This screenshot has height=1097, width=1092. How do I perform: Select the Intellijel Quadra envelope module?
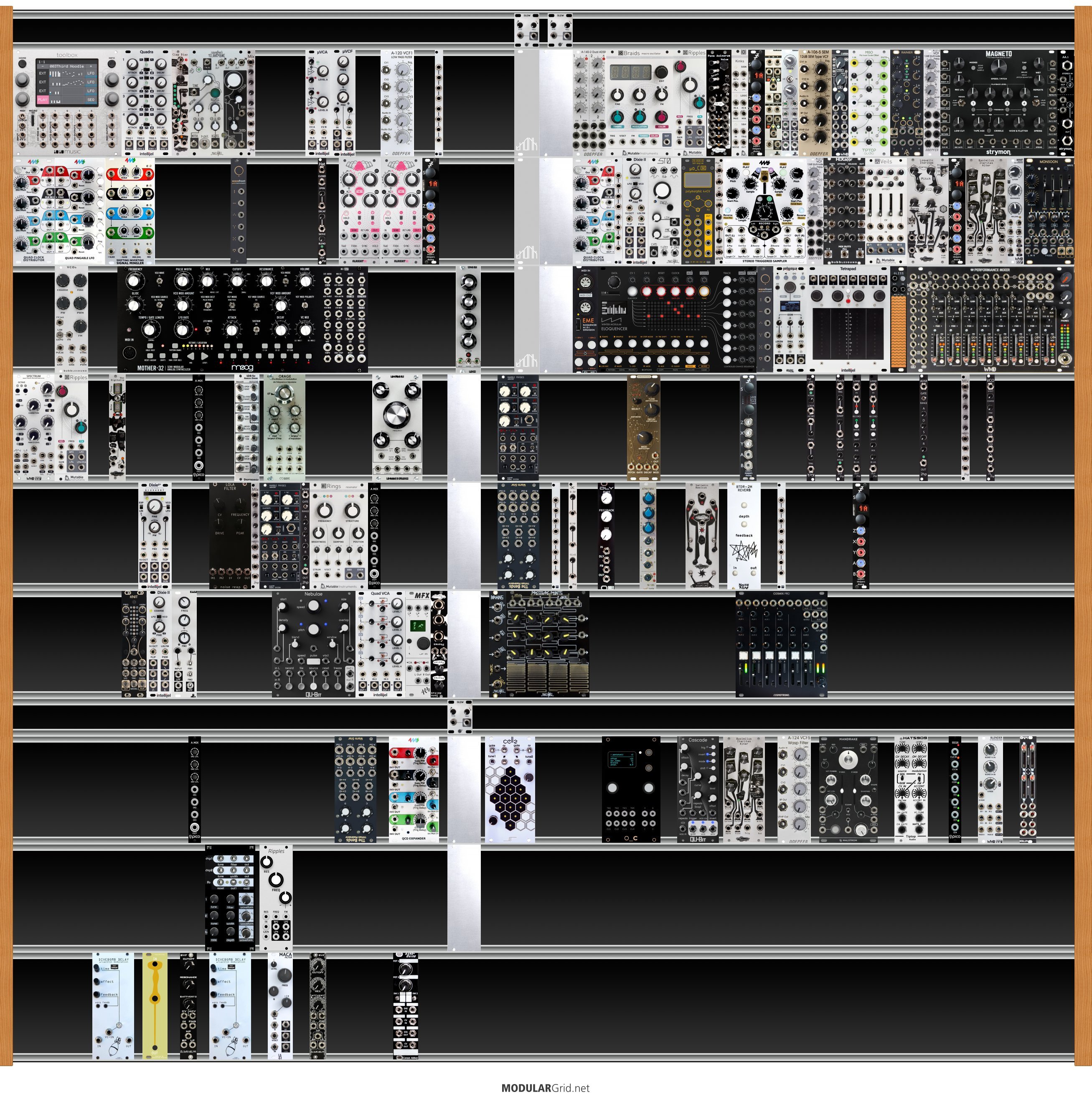tap(147, 103)
